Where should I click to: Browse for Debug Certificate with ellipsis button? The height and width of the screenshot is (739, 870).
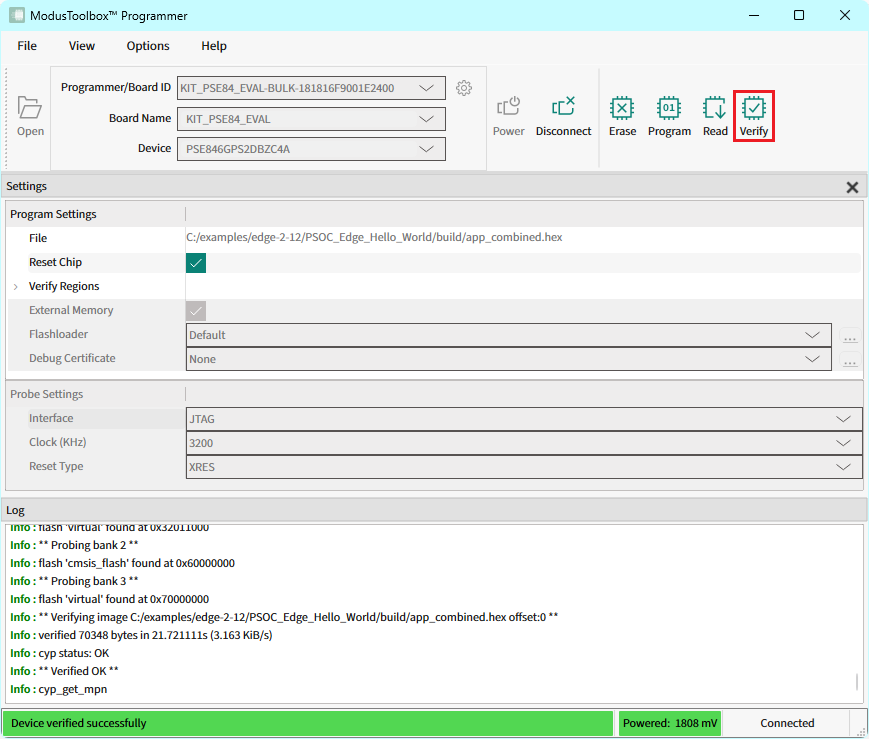[850, 360]
